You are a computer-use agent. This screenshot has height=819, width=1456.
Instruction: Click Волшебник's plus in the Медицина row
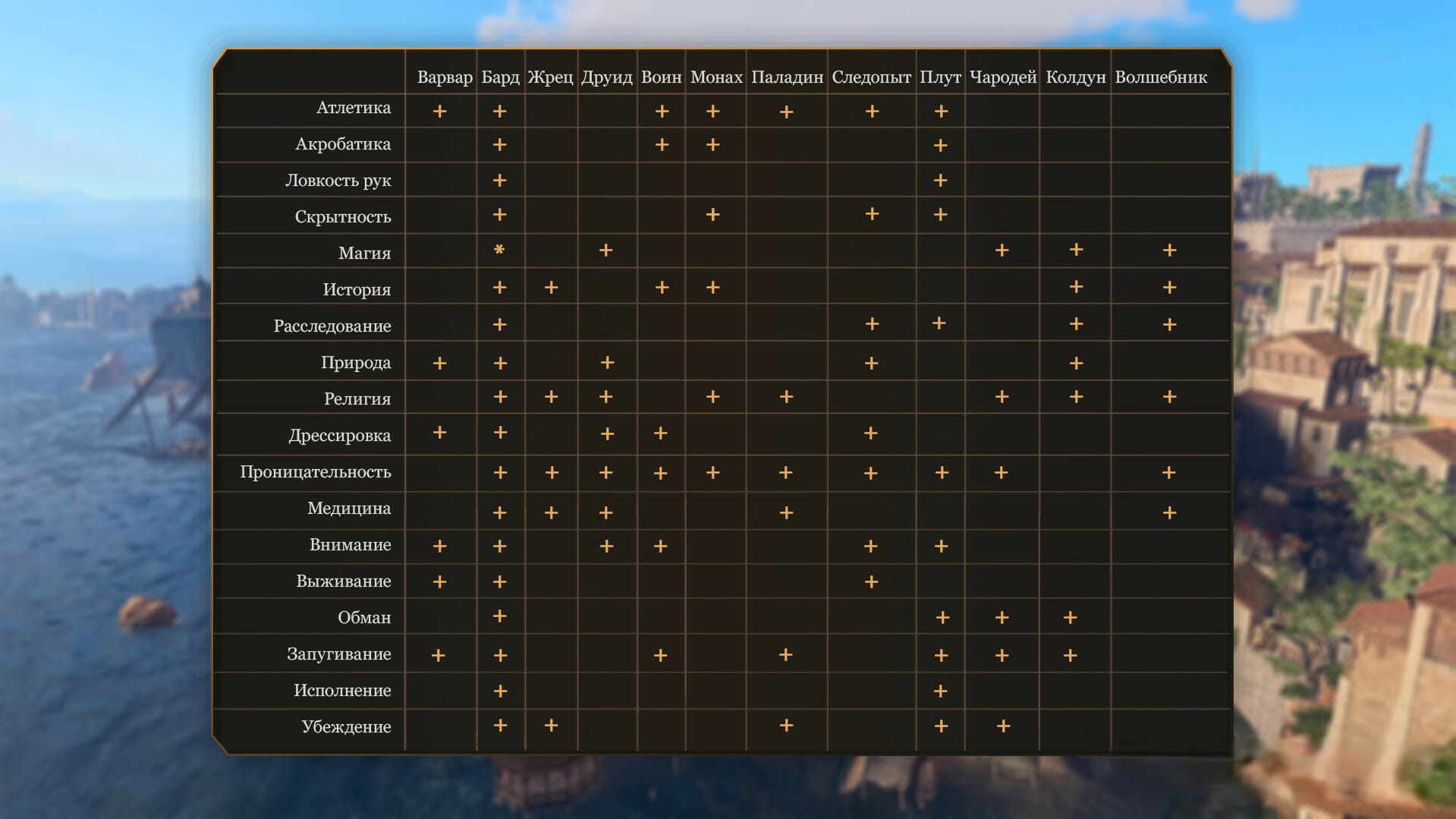(x=1169, y=513)
